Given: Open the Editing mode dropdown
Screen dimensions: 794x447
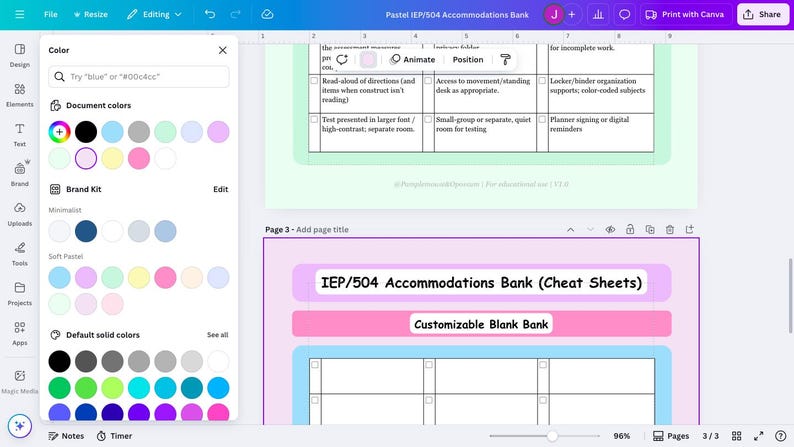Looking at the screenshot, I should pyautogui.click(x=154, y=14).
